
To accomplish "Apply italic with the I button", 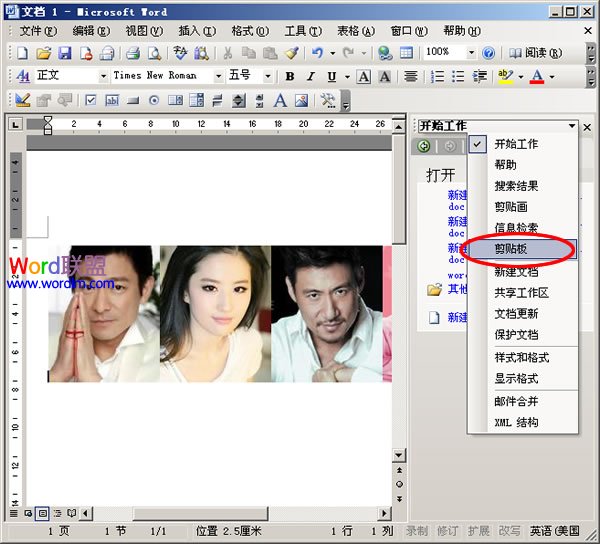I will pyautogui.click(x=311, y=76).
